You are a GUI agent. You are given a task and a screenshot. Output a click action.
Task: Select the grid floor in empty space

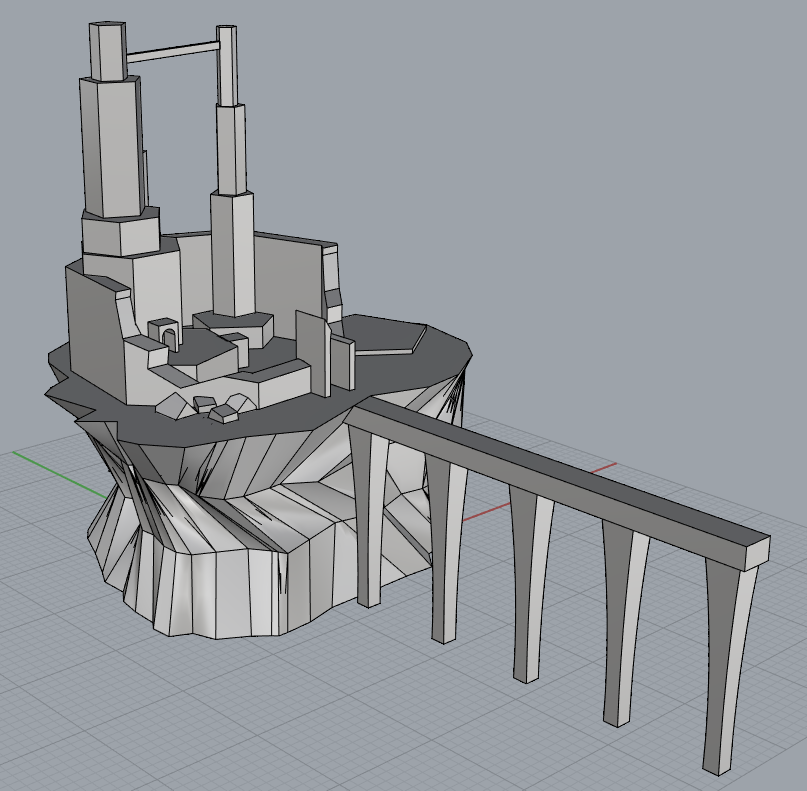pyautogui.click(x=120, y=720)
